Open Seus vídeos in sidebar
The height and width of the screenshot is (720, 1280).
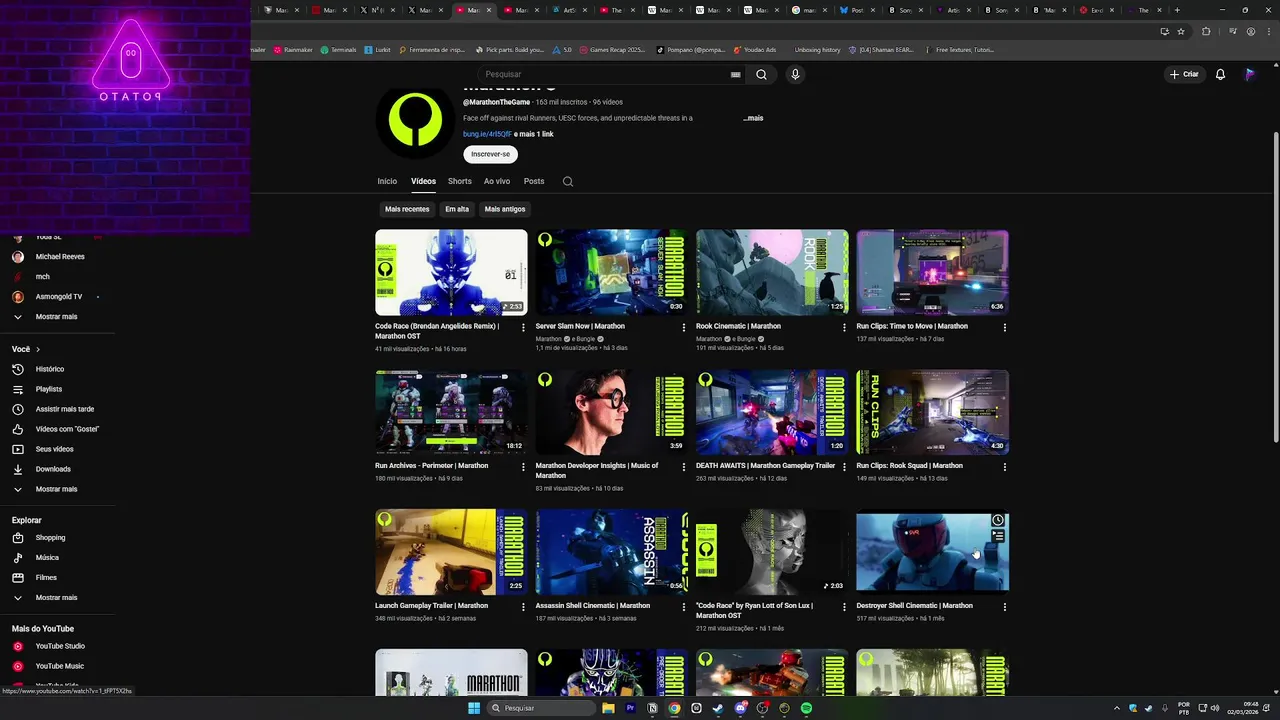point(56,449)
